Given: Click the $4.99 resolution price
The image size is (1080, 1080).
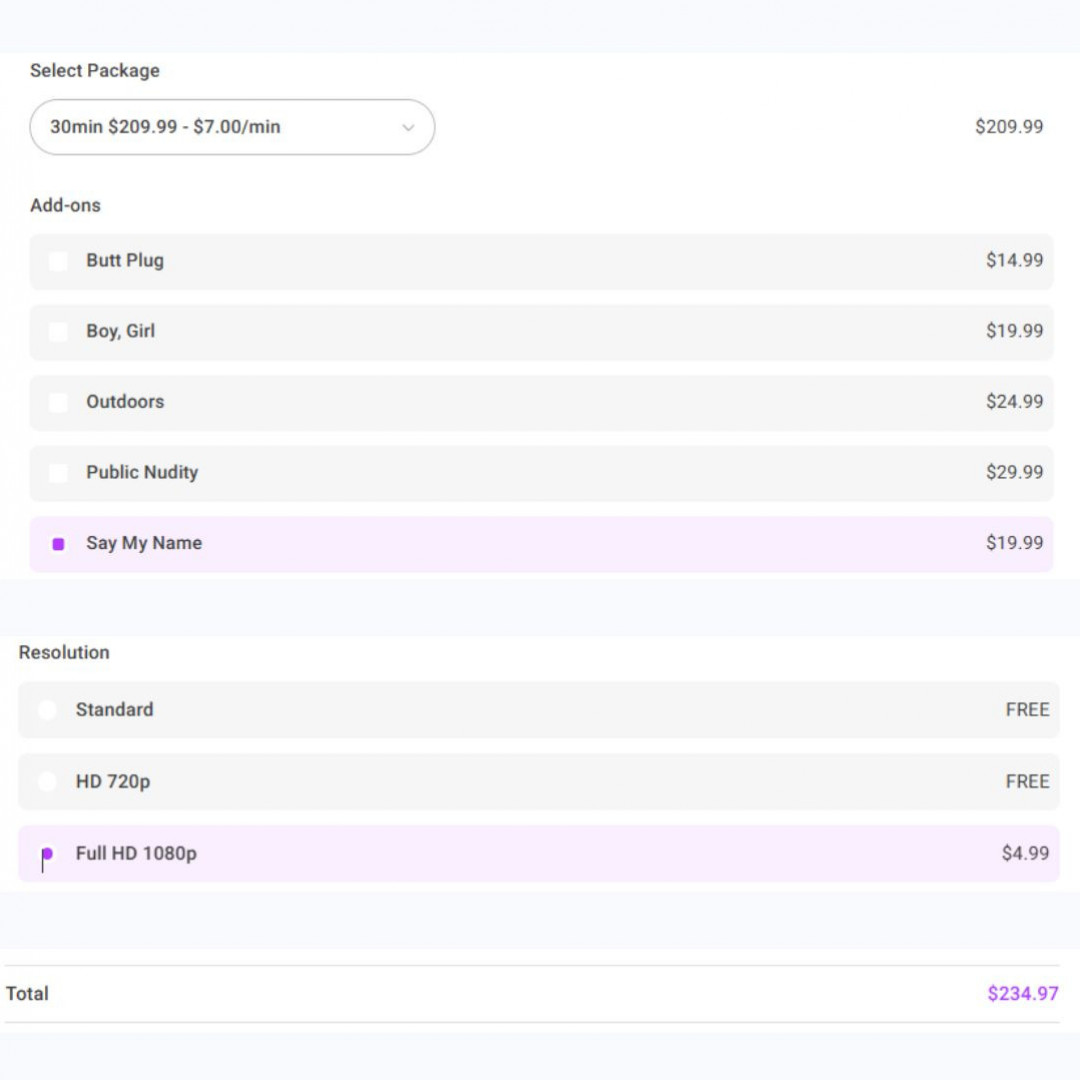Looking at the screenshot, I should click(1025, 854).
